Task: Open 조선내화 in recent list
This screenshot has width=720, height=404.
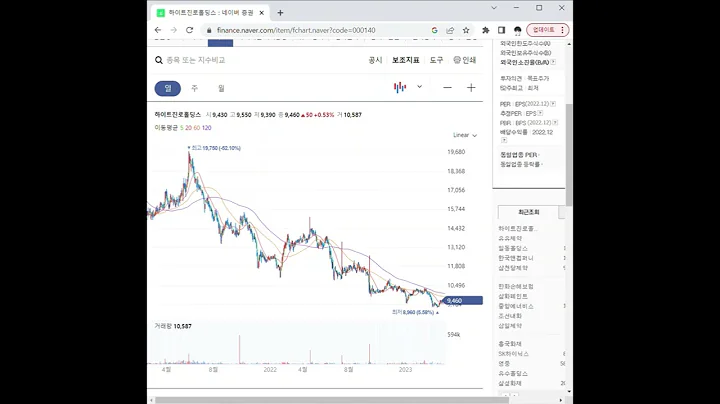Action: coord(510,316)
